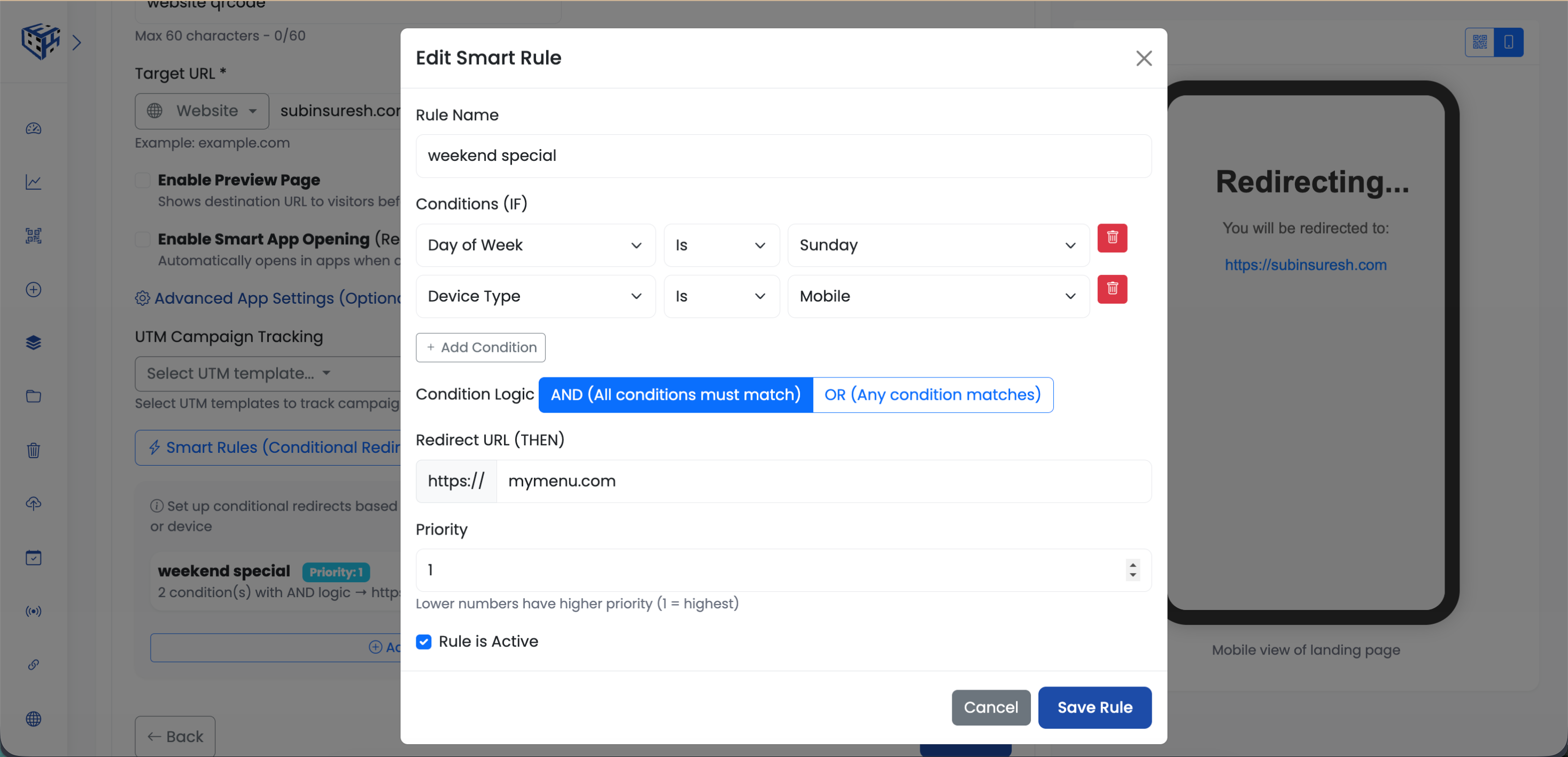The height and width of the screenshot is (757, 1568).
Task: Click the Save Rule button
Action: [x=1095, y=707]
